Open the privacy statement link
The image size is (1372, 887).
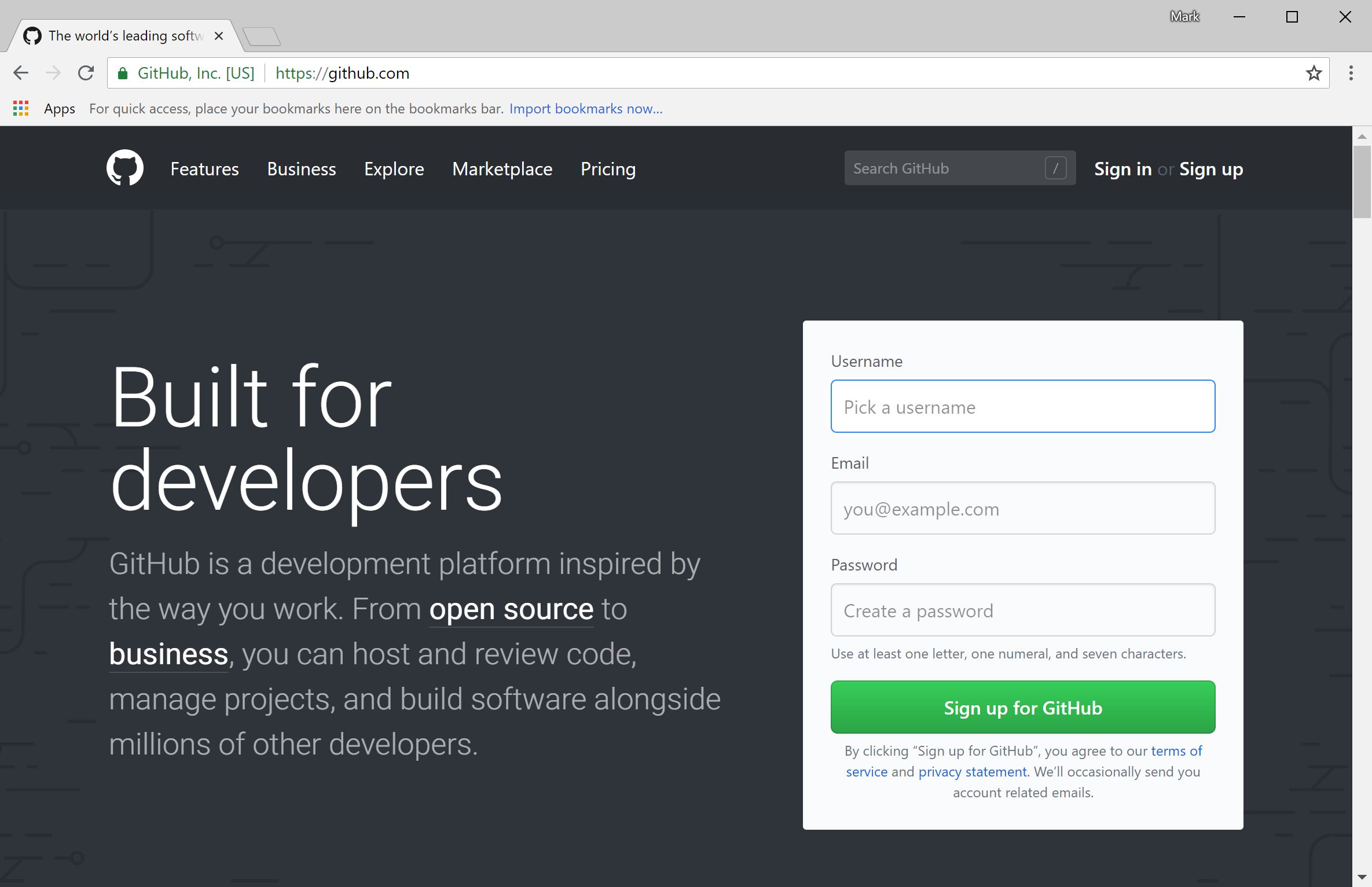pyautogui.click(x=972, y=772)
